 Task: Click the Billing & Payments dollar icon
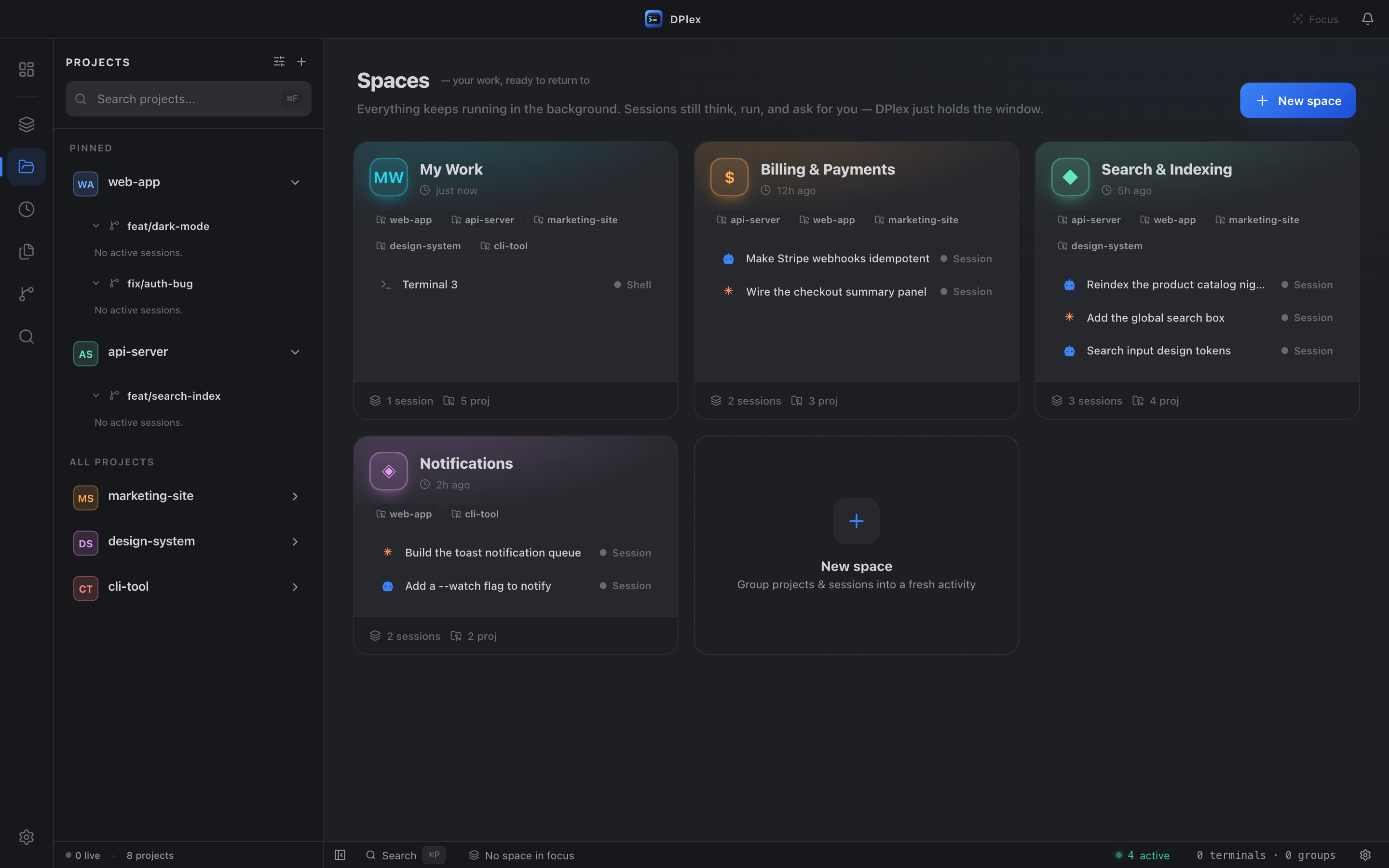(730, 177)
